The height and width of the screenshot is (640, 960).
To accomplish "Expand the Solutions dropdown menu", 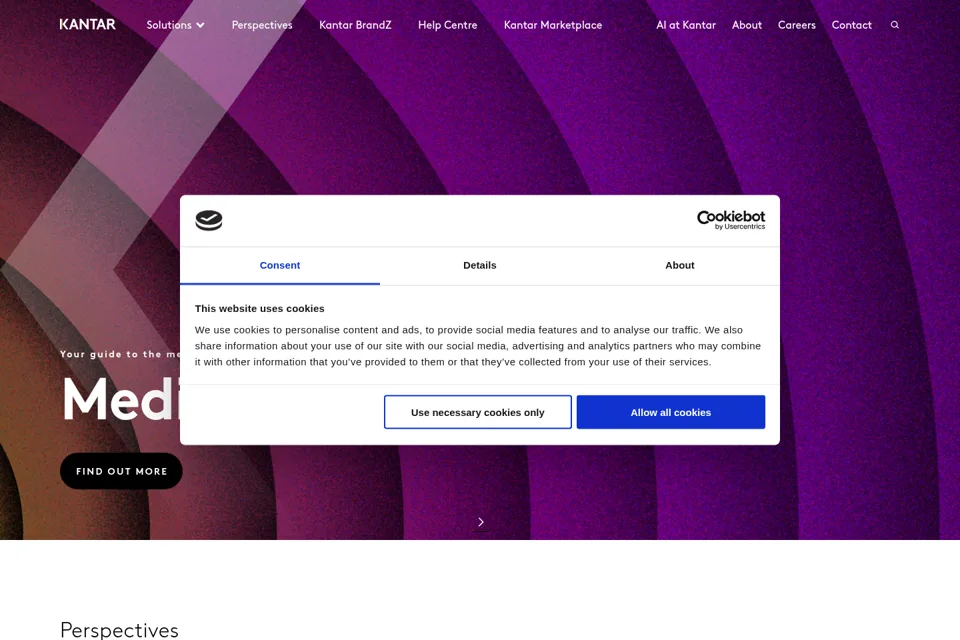I will click(175, 25).
